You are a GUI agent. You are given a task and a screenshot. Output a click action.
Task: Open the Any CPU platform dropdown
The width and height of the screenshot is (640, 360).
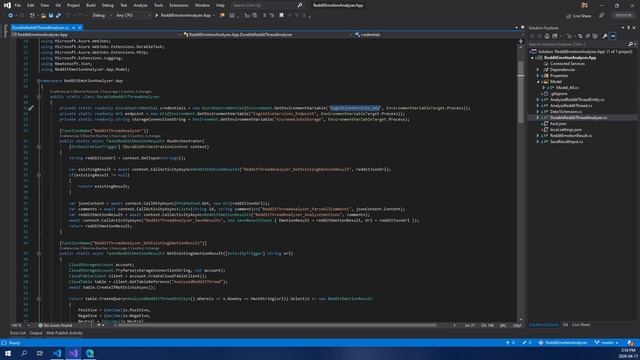[x=133, y=16]
